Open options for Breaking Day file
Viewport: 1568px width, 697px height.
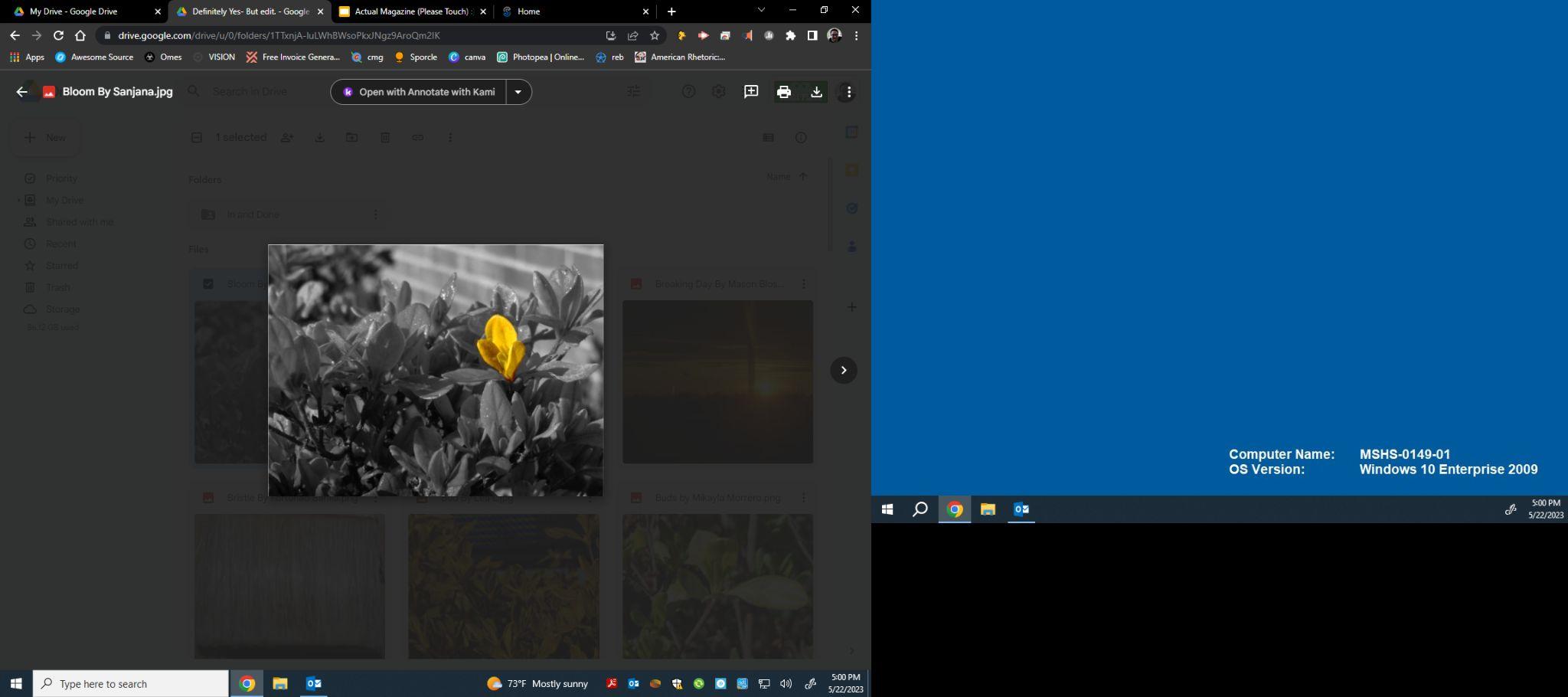tap(803, 284)
